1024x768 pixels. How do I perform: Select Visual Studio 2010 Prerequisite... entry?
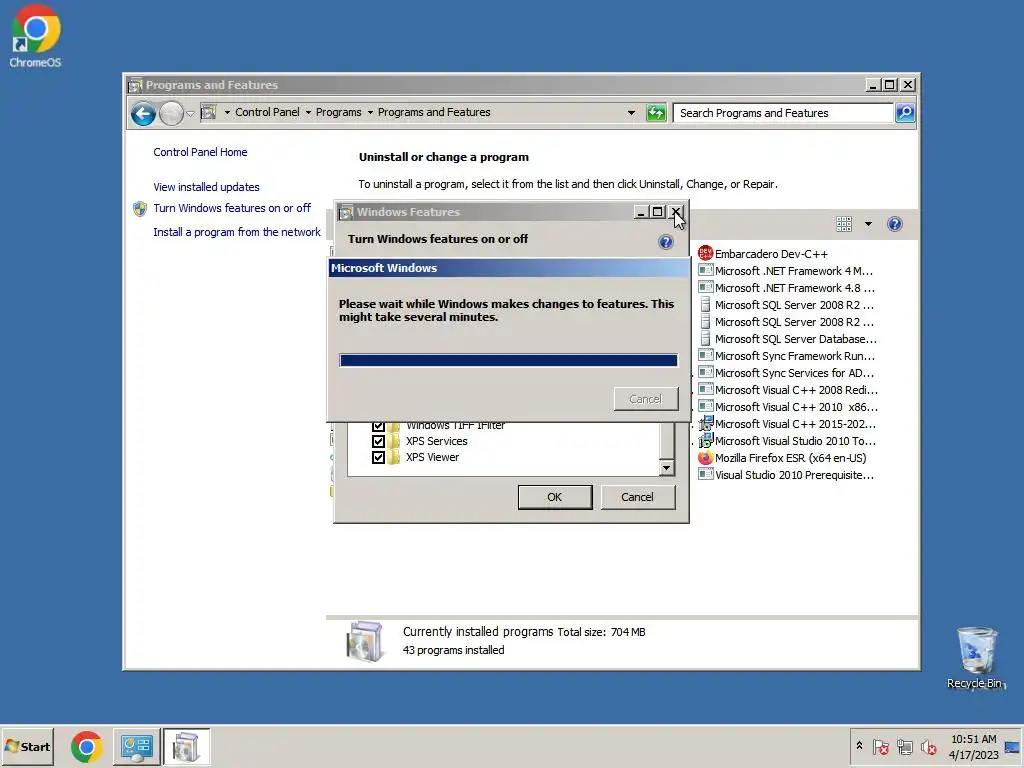click(786, 475)
